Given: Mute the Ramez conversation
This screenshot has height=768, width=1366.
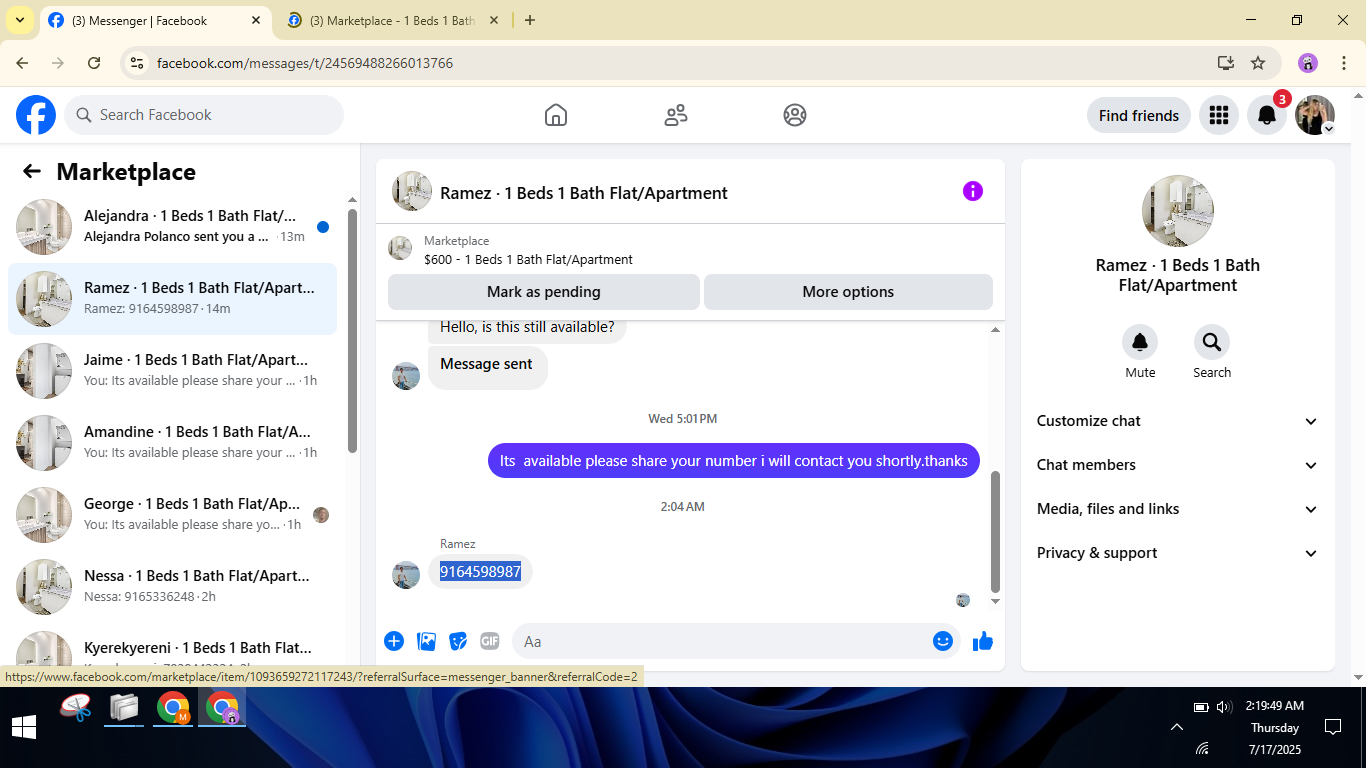Looking at the screenshot, I should [1140, 343].
